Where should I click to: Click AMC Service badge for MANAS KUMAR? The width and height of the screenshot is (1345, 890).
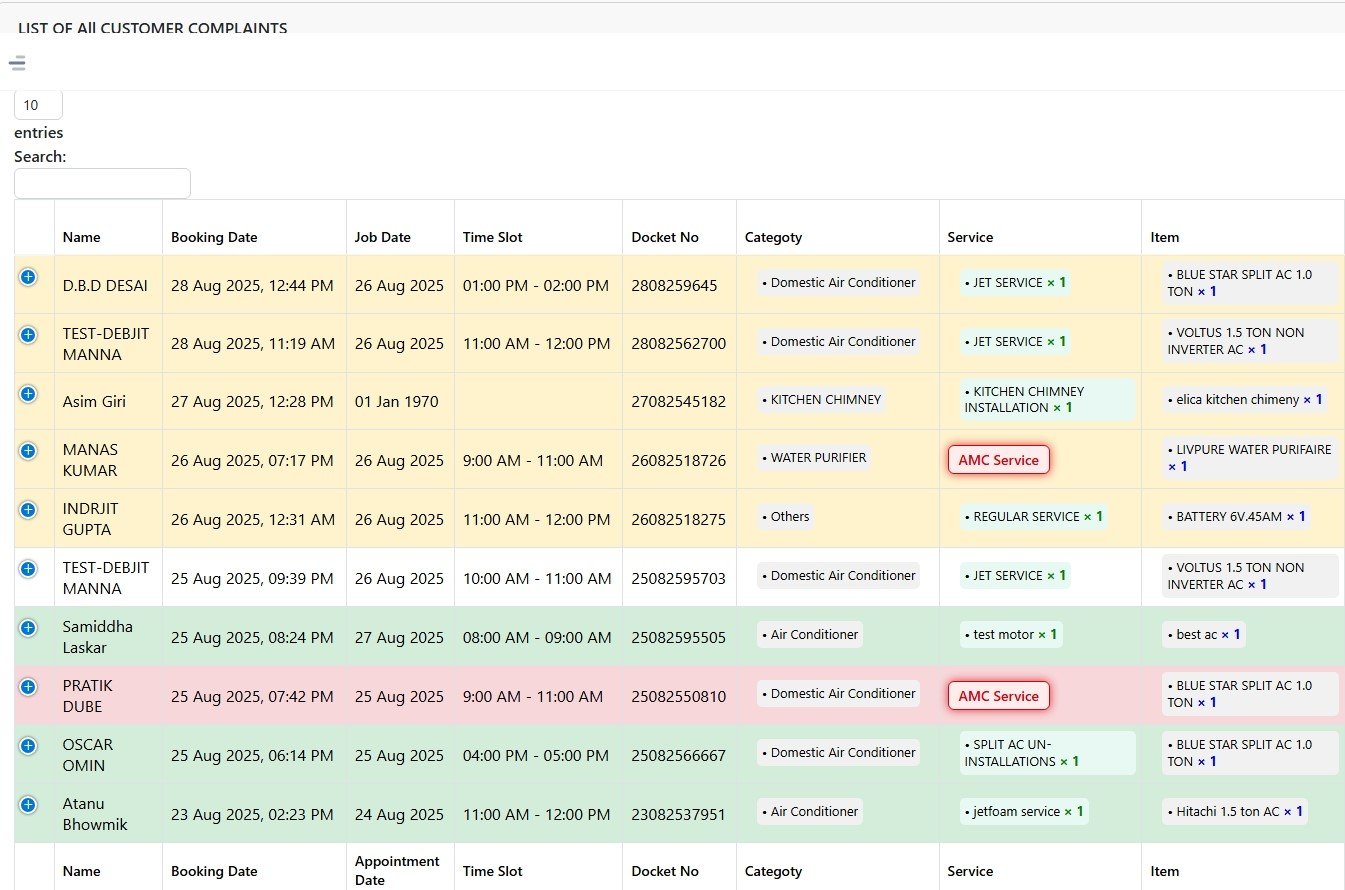pyautogui.click(x=998, y=460)
